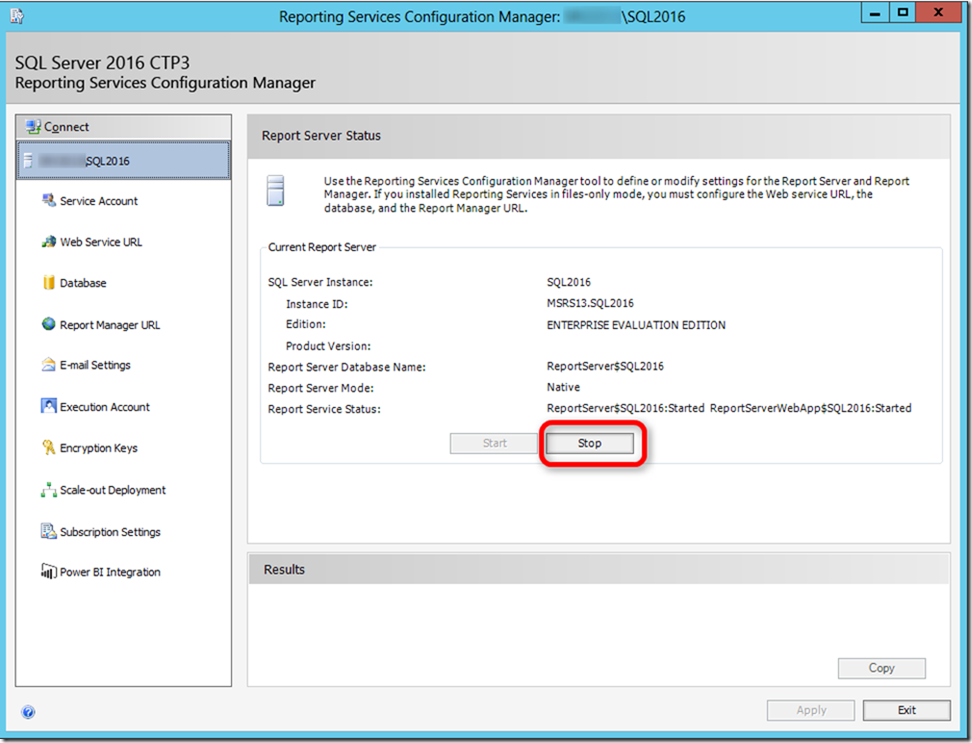Screen dimensions: 972x743
Task: Select the SQL2016 server instance icon
Action: point(28,160)
